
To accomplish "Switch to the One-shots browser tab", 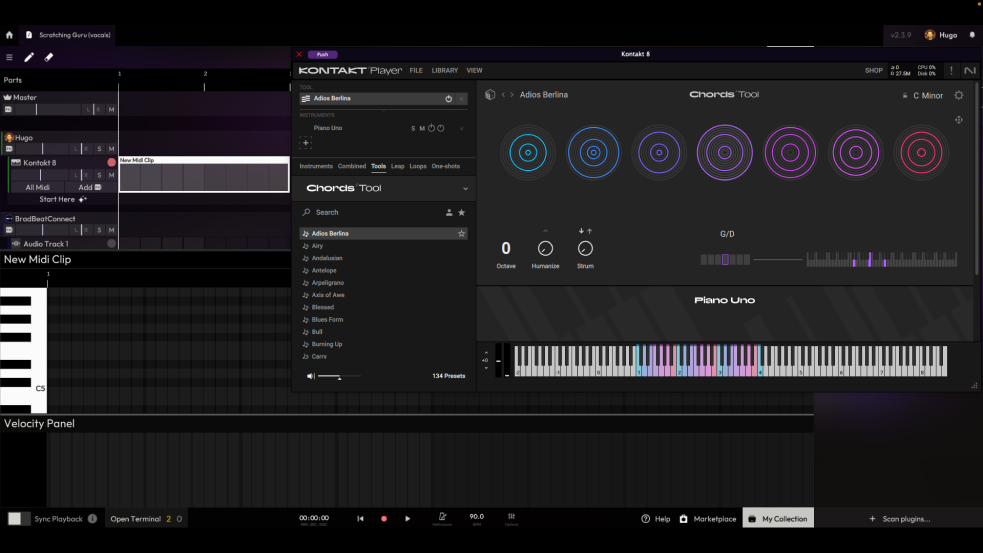I will click(x=446, y=166).
